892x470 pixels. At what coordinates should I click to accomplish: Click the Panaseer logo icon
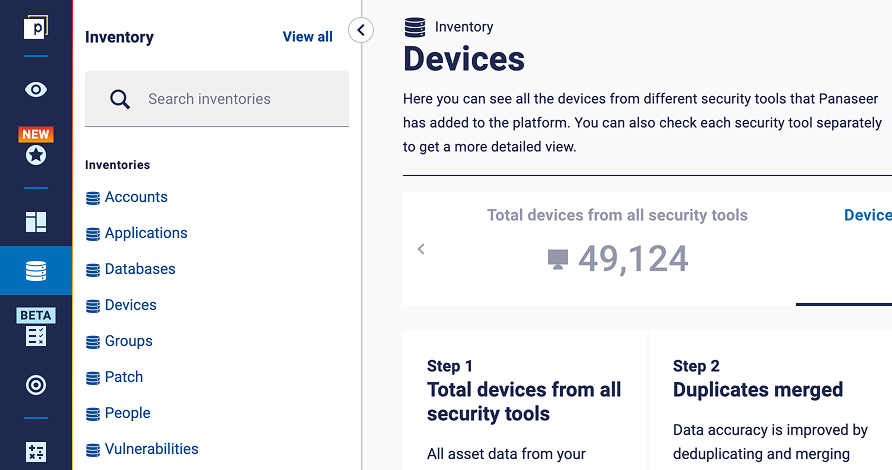36,27
